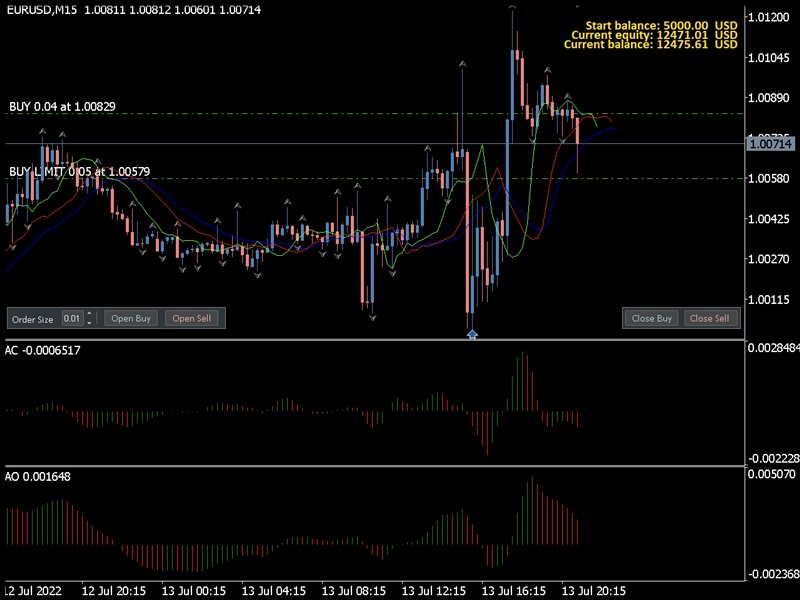Click the Open Sell button
The image size is (800, 600).
[x=192, y=318]
